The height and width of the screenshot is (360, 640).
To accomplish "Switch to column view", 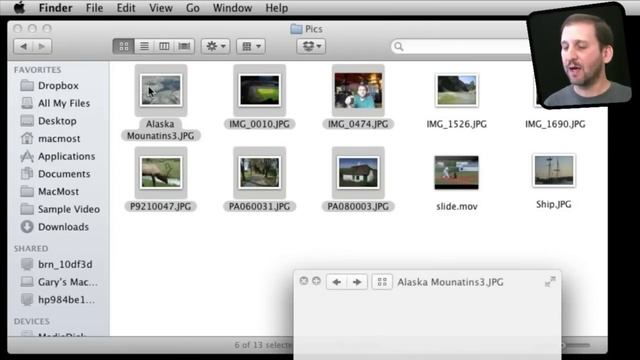I will coord(164,46).
